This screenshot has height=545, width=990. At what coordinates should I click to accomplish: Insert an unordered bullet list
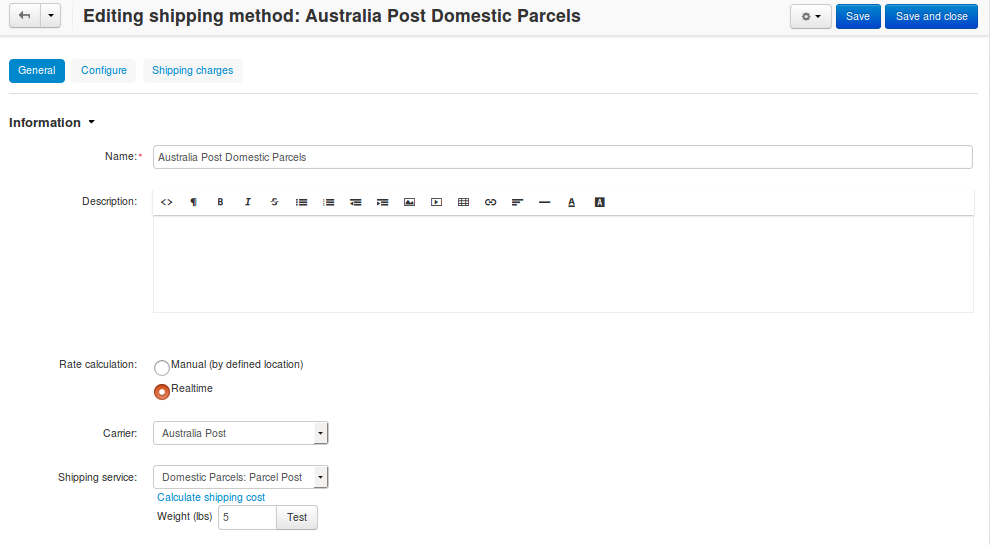pos(302,202)
